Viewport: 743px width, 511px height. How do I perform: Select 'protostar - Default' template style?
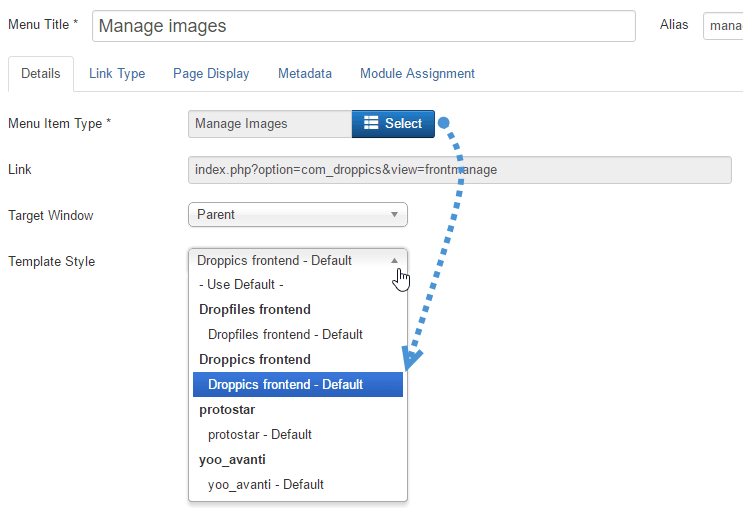[x=260, y=435]
